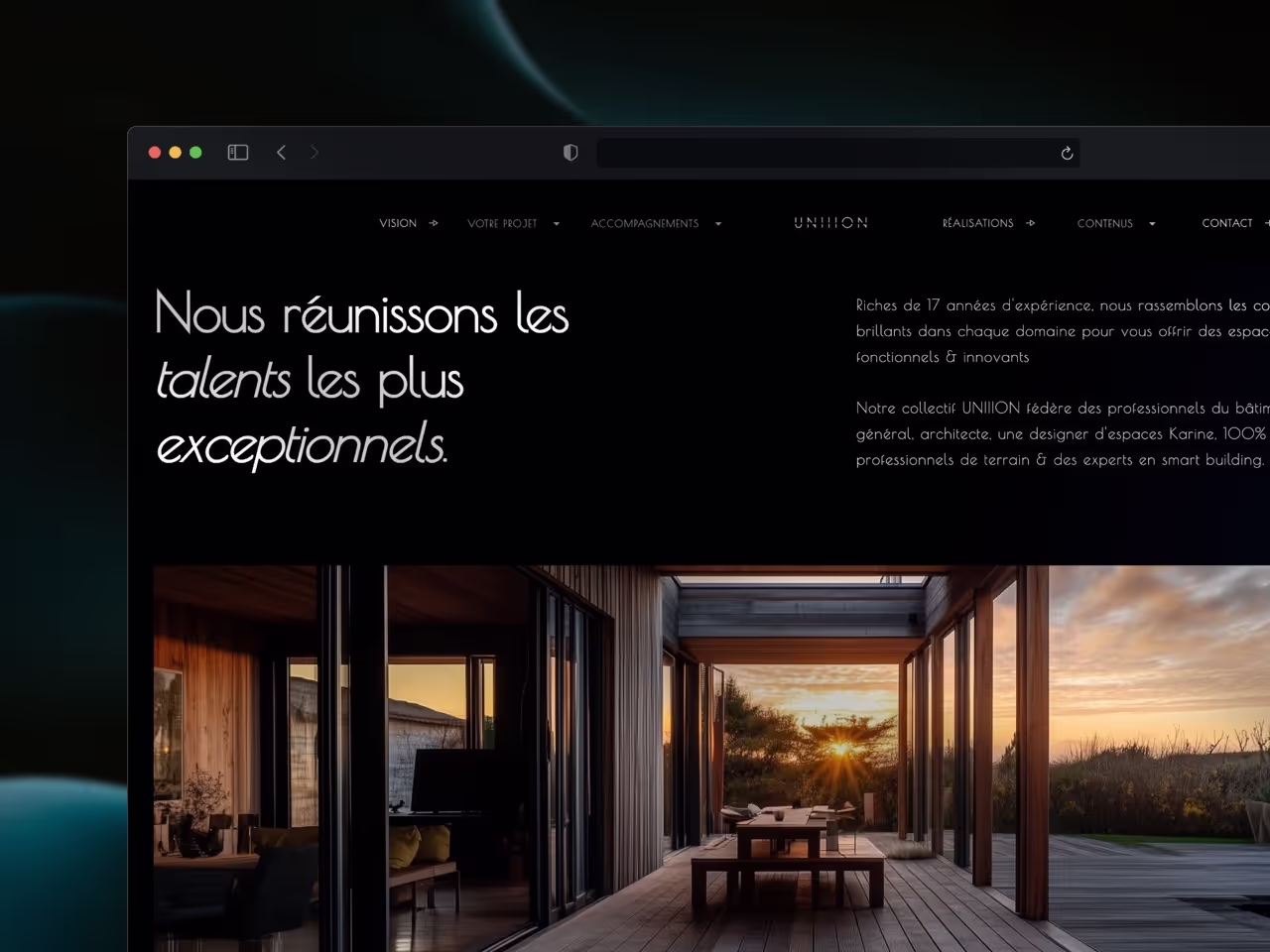Open the privacy shield report icon
1270x952 pixels.
coord(571,153)
